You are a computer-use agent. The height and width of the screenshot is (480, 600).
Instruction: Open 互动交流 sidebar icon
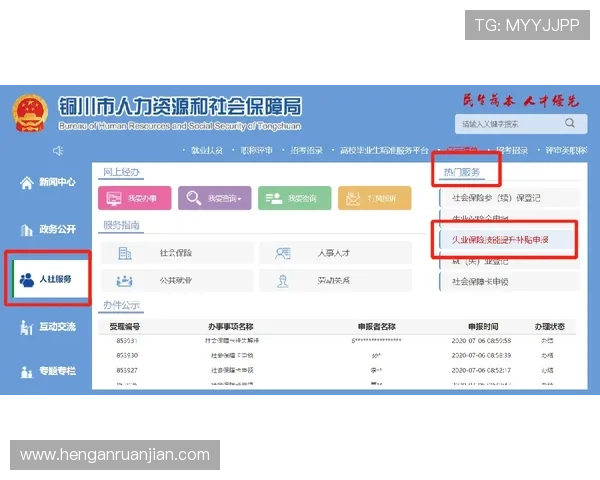click(26, 327)
